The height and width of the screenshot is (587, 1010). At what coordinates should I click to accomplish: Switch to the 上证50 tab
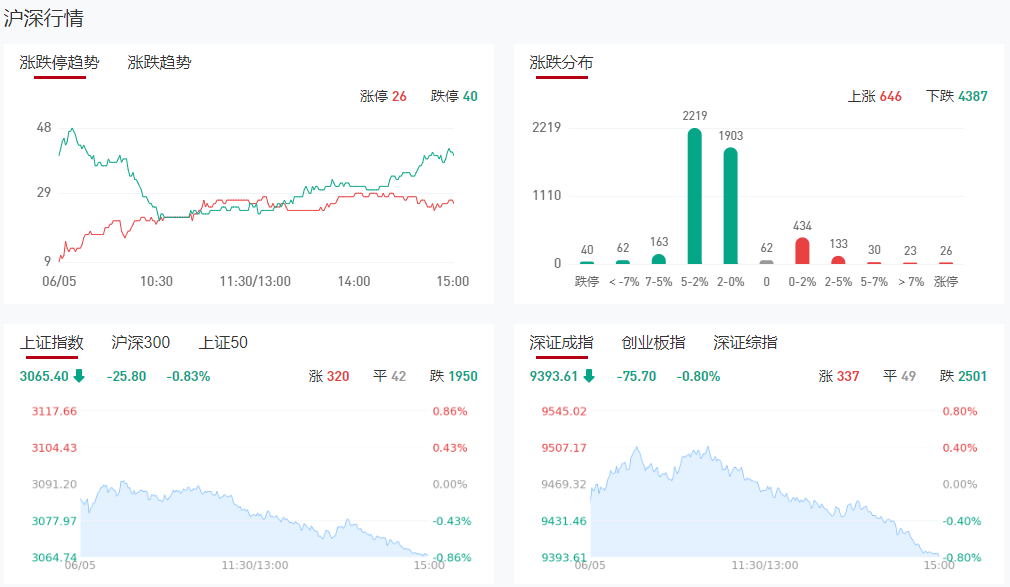223,343
